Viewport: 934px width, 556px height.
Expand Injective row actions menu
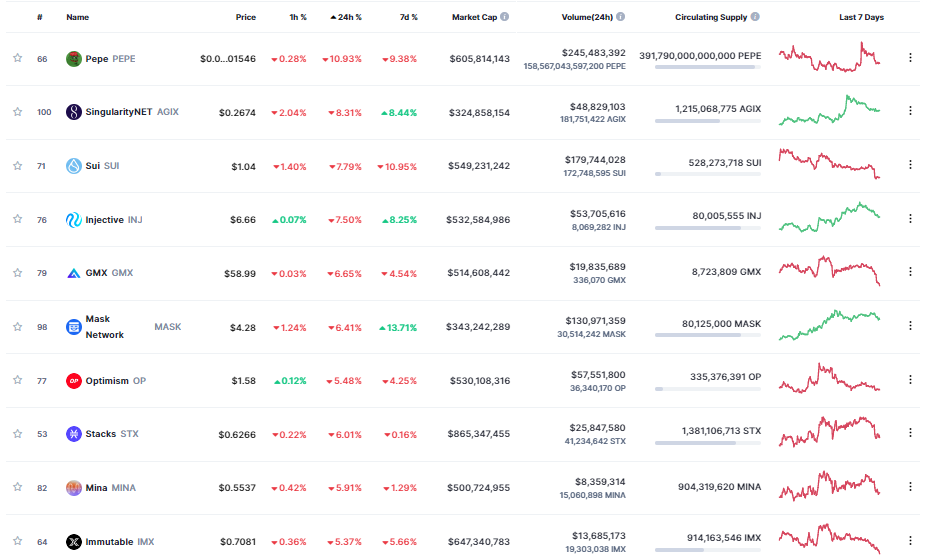tap(910, 218)
